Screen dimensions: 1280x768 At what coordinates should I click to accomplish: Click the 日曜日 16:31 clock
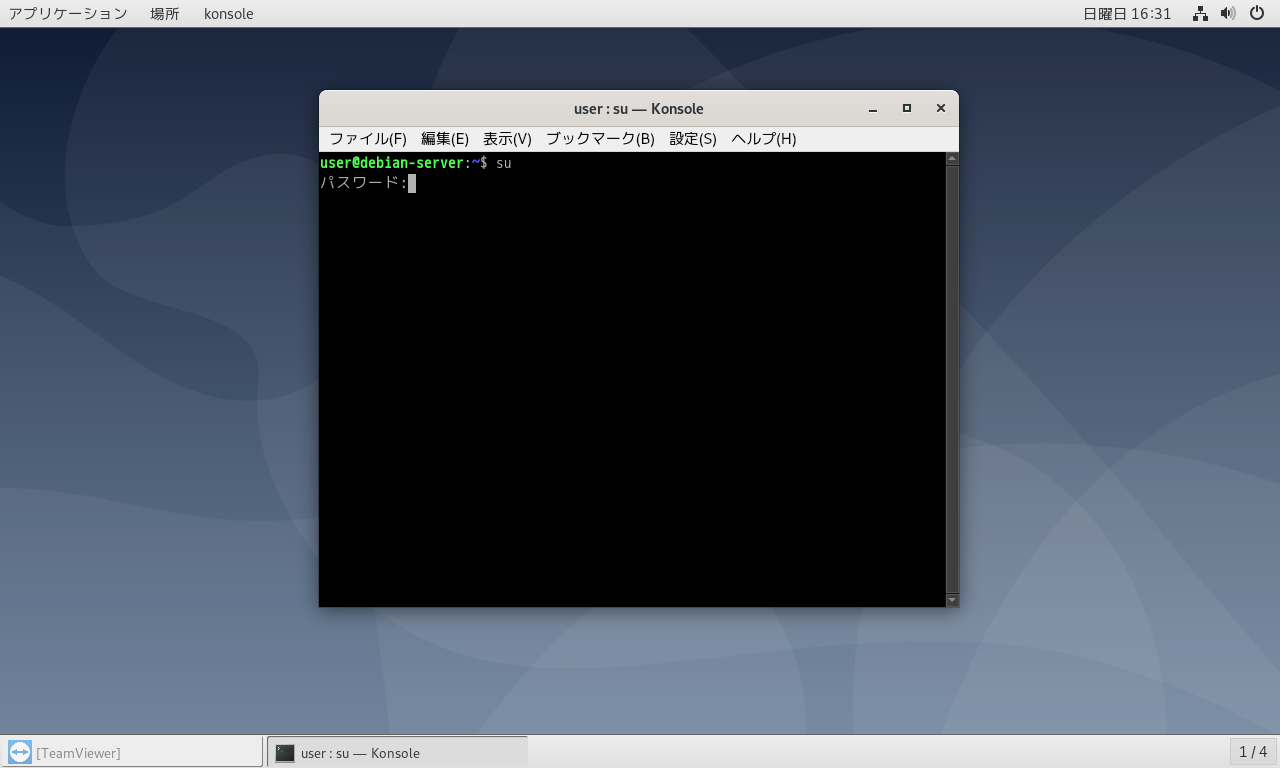1127,14
